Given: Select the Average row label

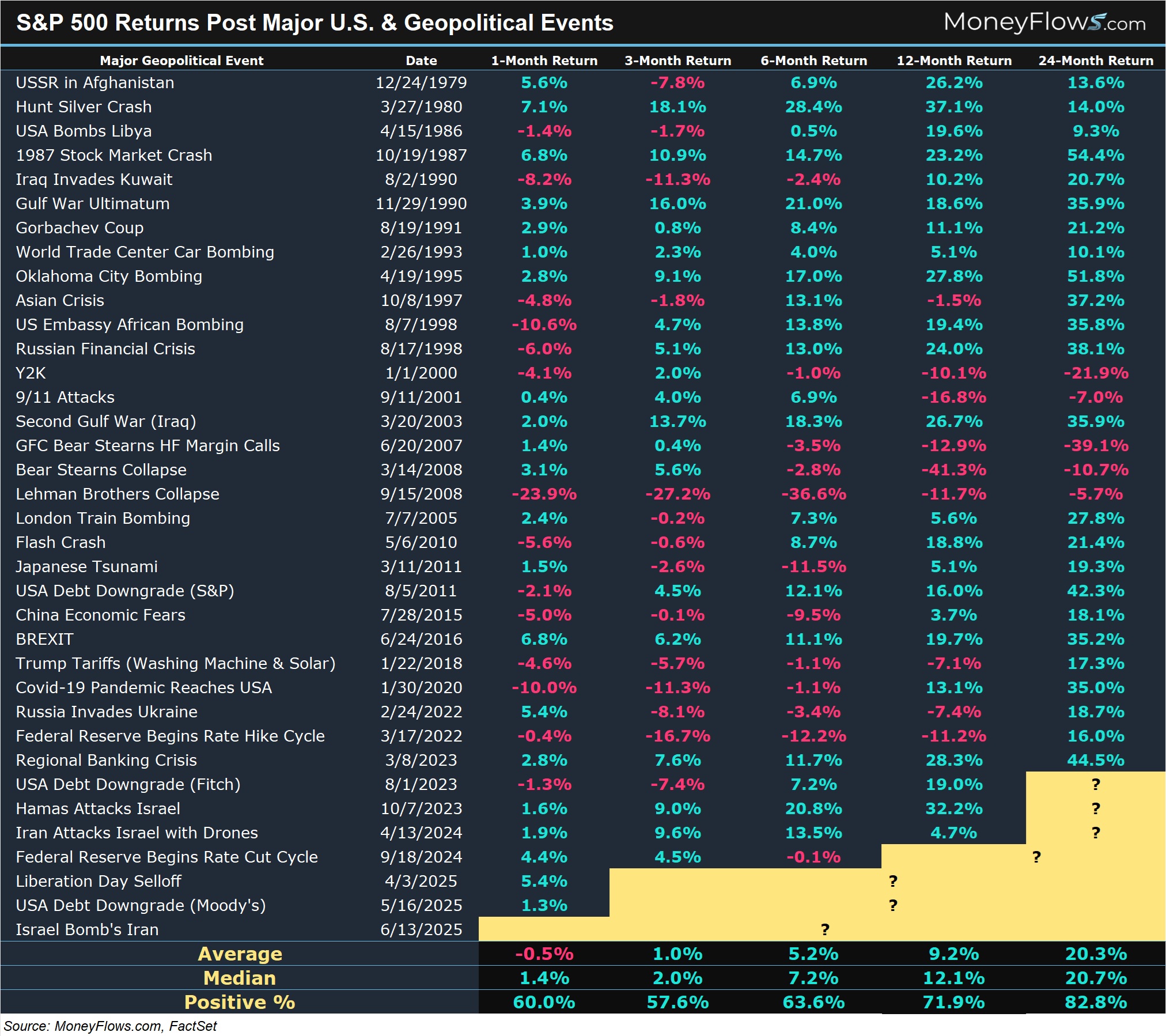Looking at the screenshot, I should (240, 954).
